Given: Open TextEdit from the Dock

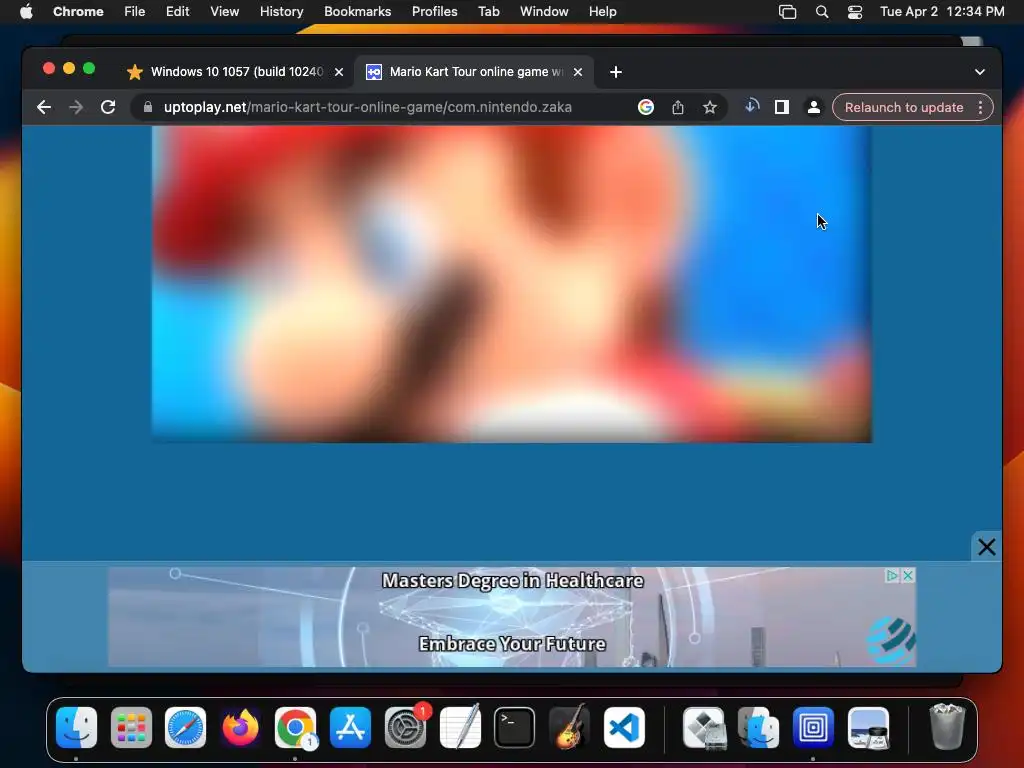Looking at the screenshot, I should (460, 727).
